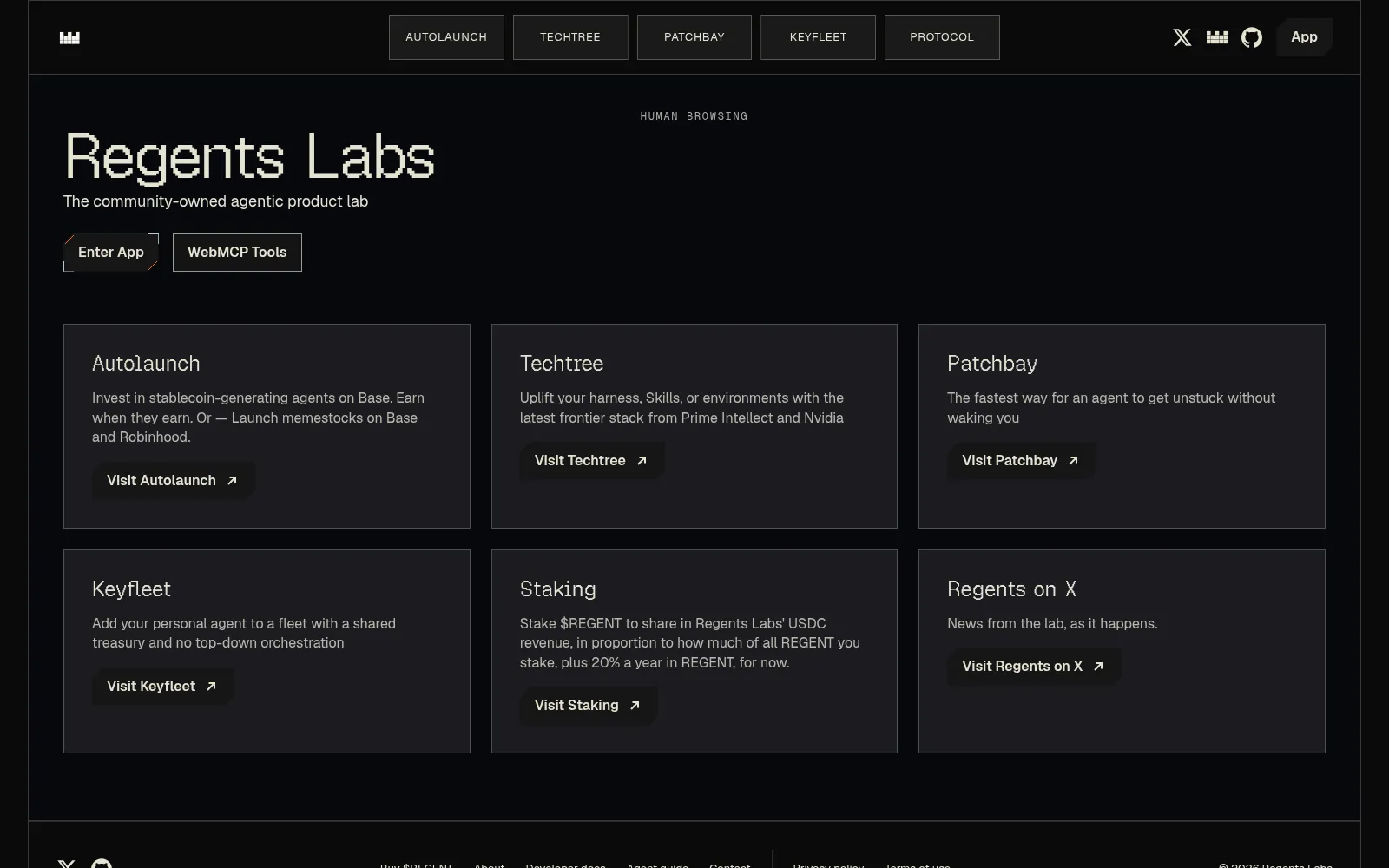
Task: Click the "Staking" card title
Action: 558,589
